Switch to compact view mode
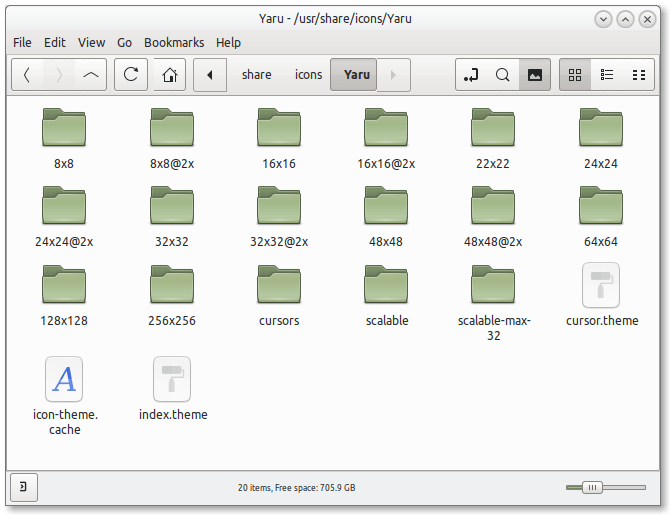The width and height of the screenshot is (670, 515). pyautogui.click(x=637, y=75)
